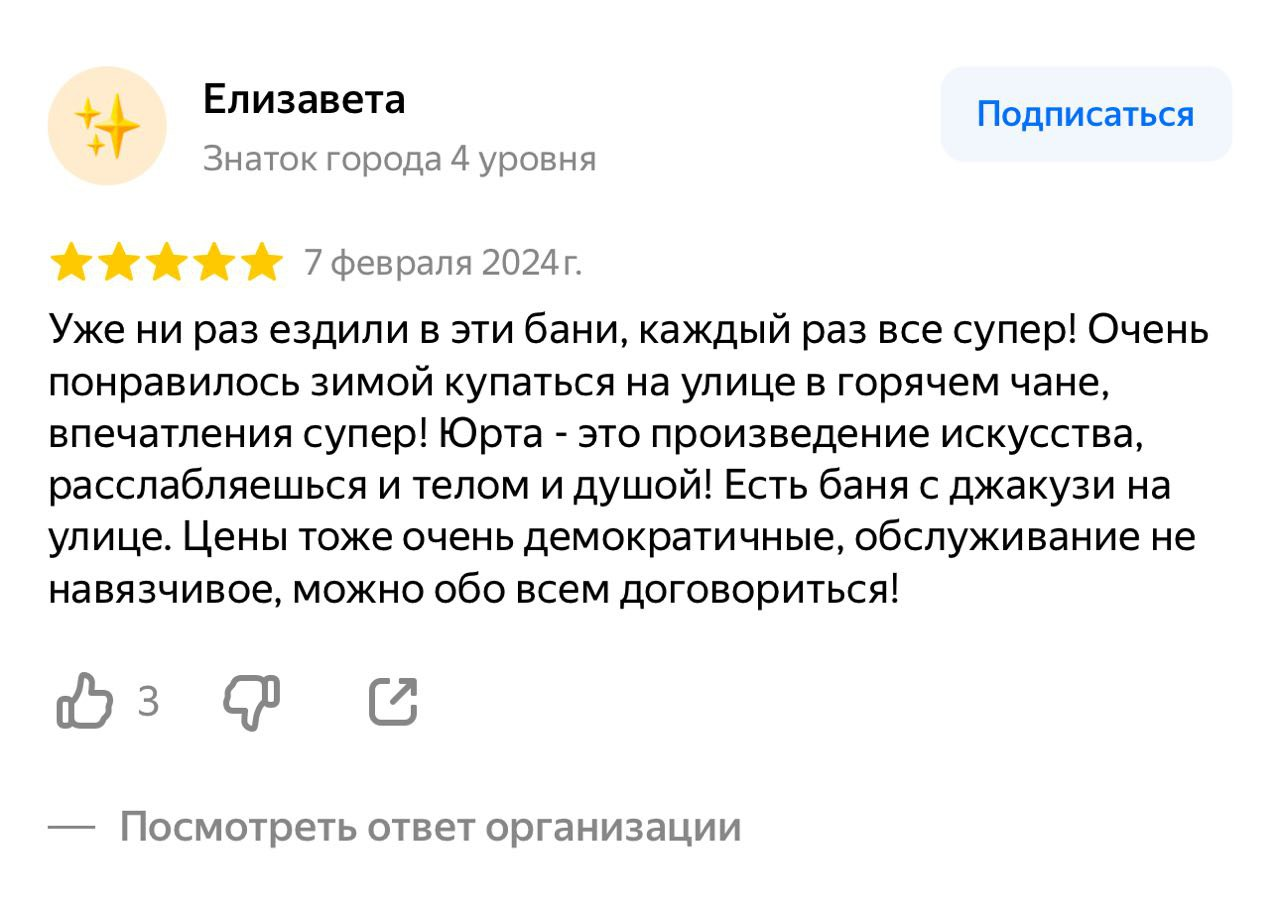1280x903 pixels.
Task: Click the like count number 3
Action: pos(148,702)
